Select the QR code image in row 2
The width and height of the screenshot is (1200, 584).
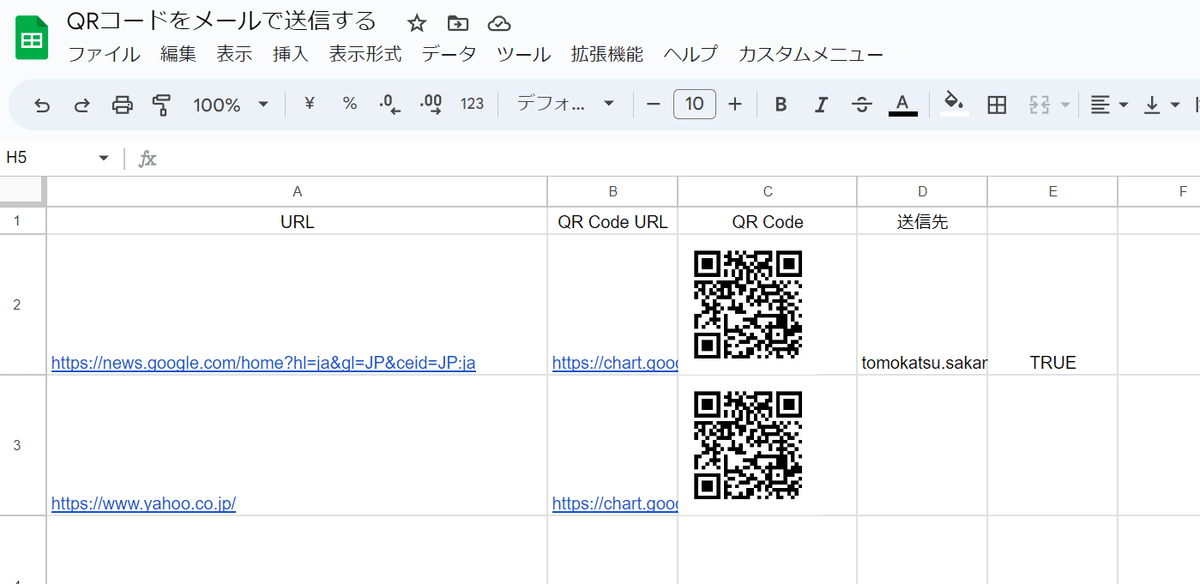(x=748, y=304)
